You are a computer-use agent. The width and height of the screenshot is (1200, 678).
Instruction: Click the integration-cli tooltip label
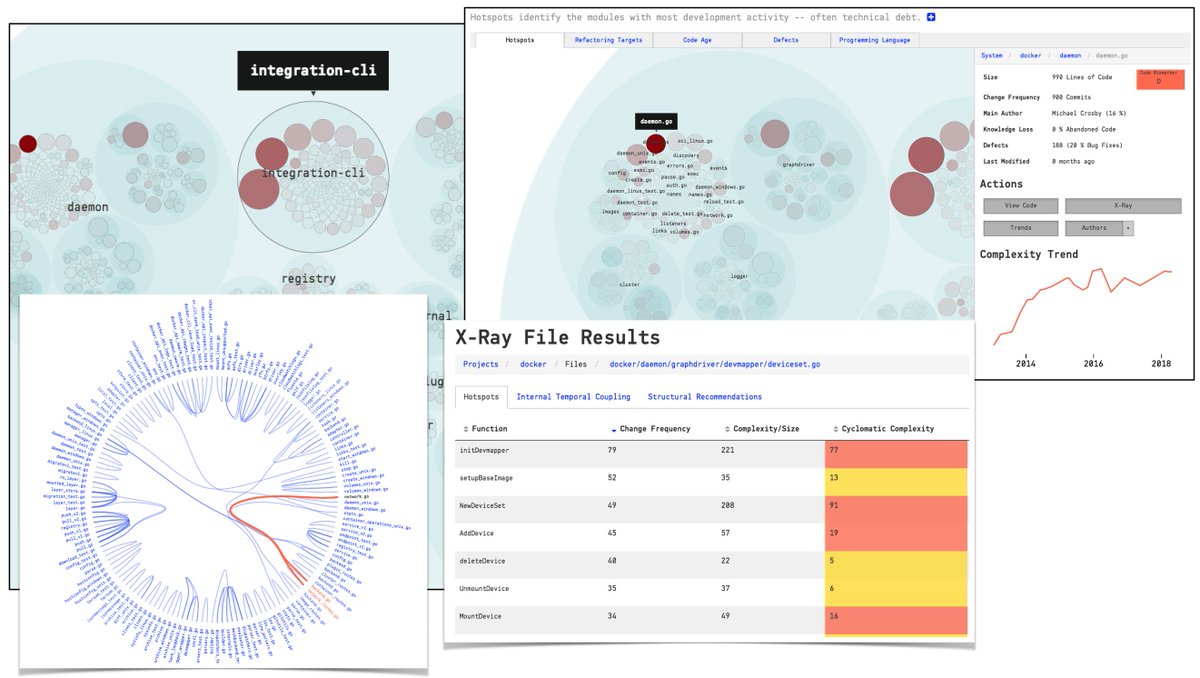click(312, 71)
